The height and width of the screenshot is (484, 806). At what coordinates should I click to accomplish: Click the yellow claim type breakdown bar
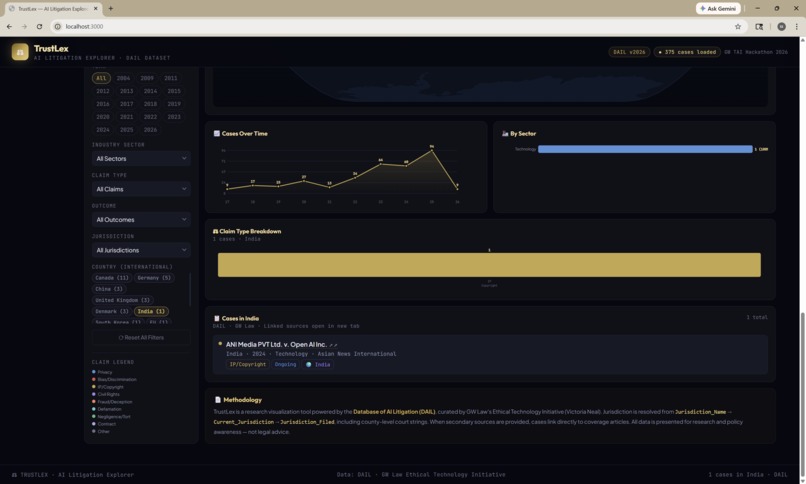tap(489, 265)
